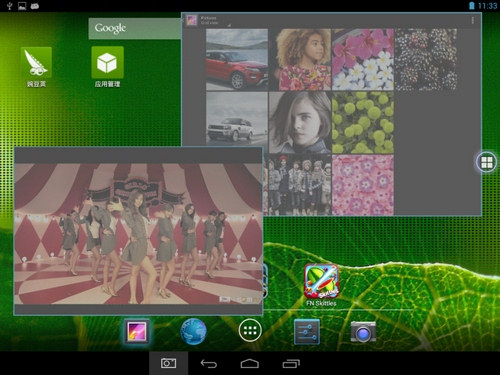Open the curly-haired girl photo thumbnail

pos(300,59)
